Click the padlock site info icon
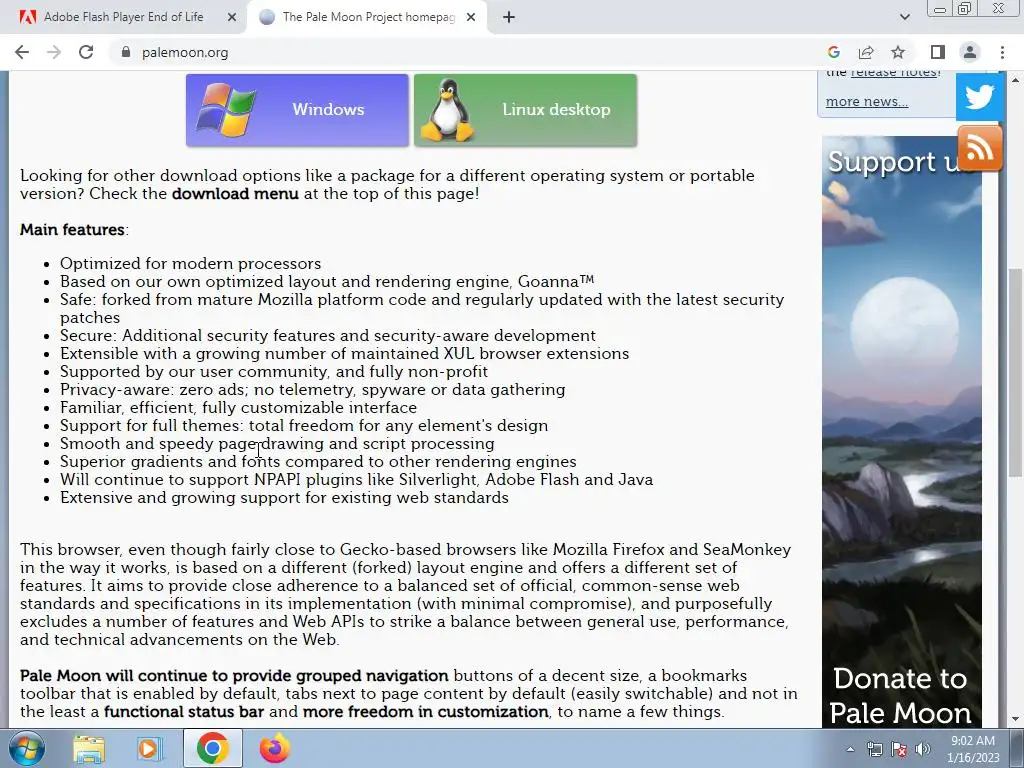The height and width of the screenshot is (768, 1024). click(x=126, y=52)
